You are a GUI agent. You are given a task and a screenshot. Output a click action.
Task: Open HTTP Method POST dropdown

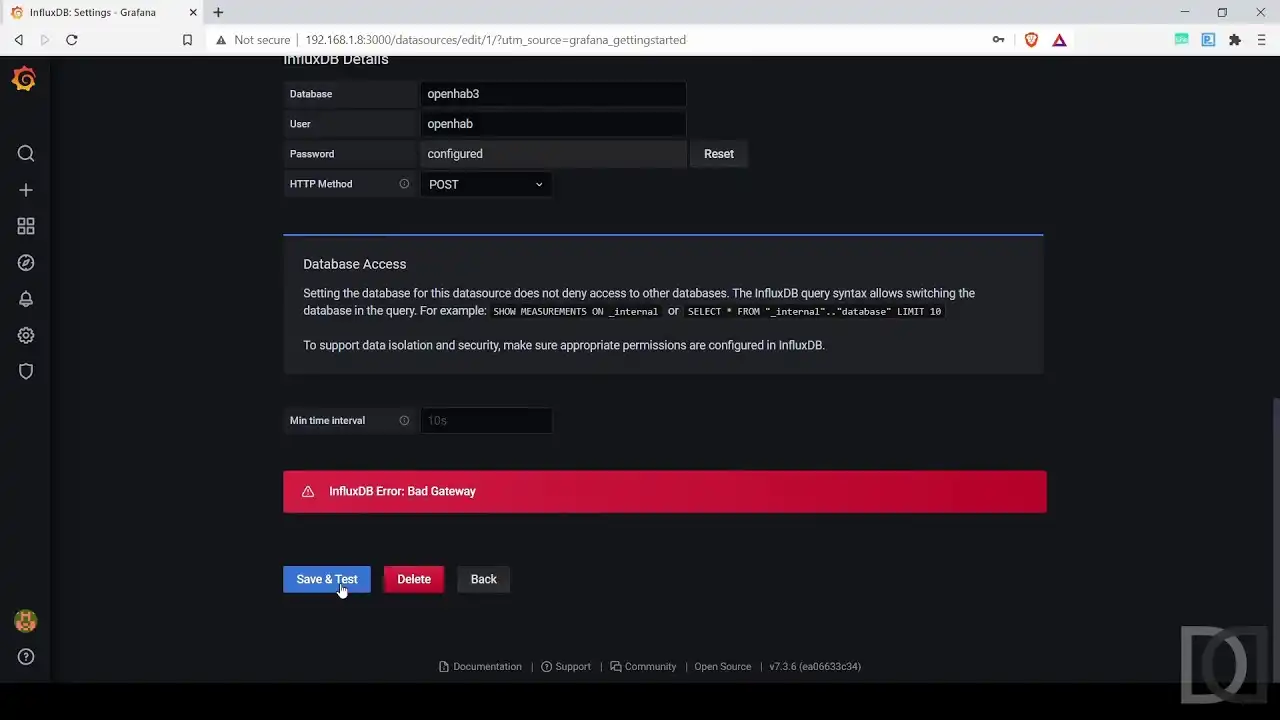tap(486, 184)
